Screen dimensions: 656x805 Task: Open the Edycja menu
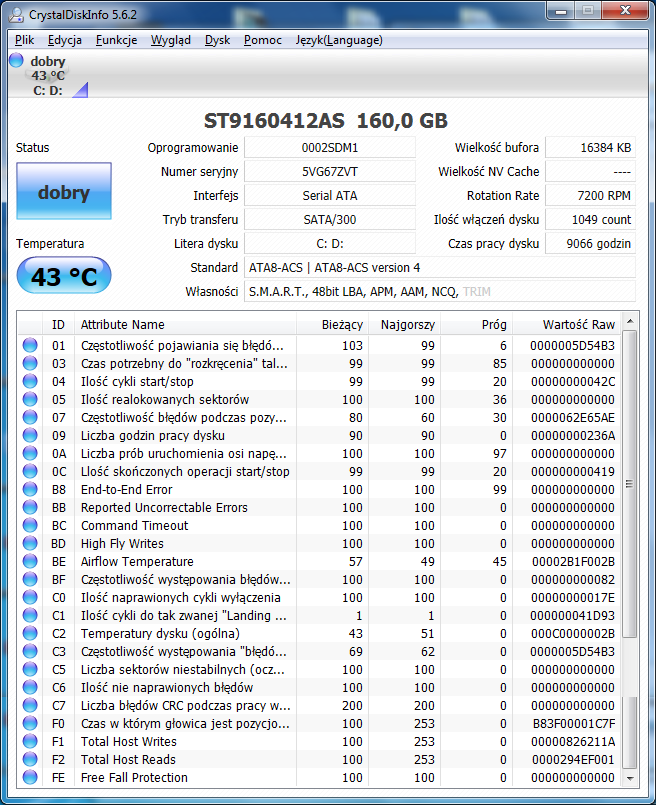65,40
